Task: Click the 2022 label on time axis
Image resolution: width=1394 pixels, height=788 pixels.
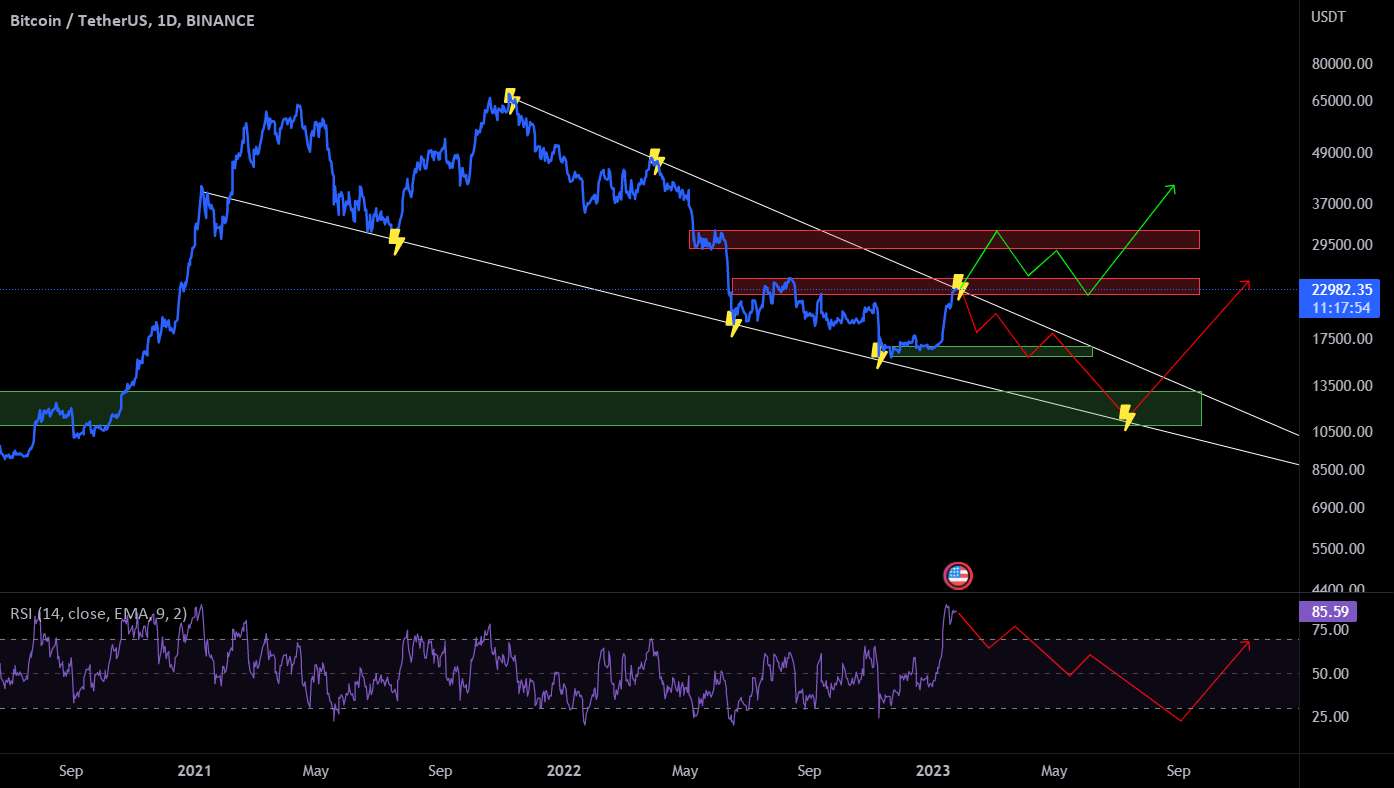Action: point(564,771)
